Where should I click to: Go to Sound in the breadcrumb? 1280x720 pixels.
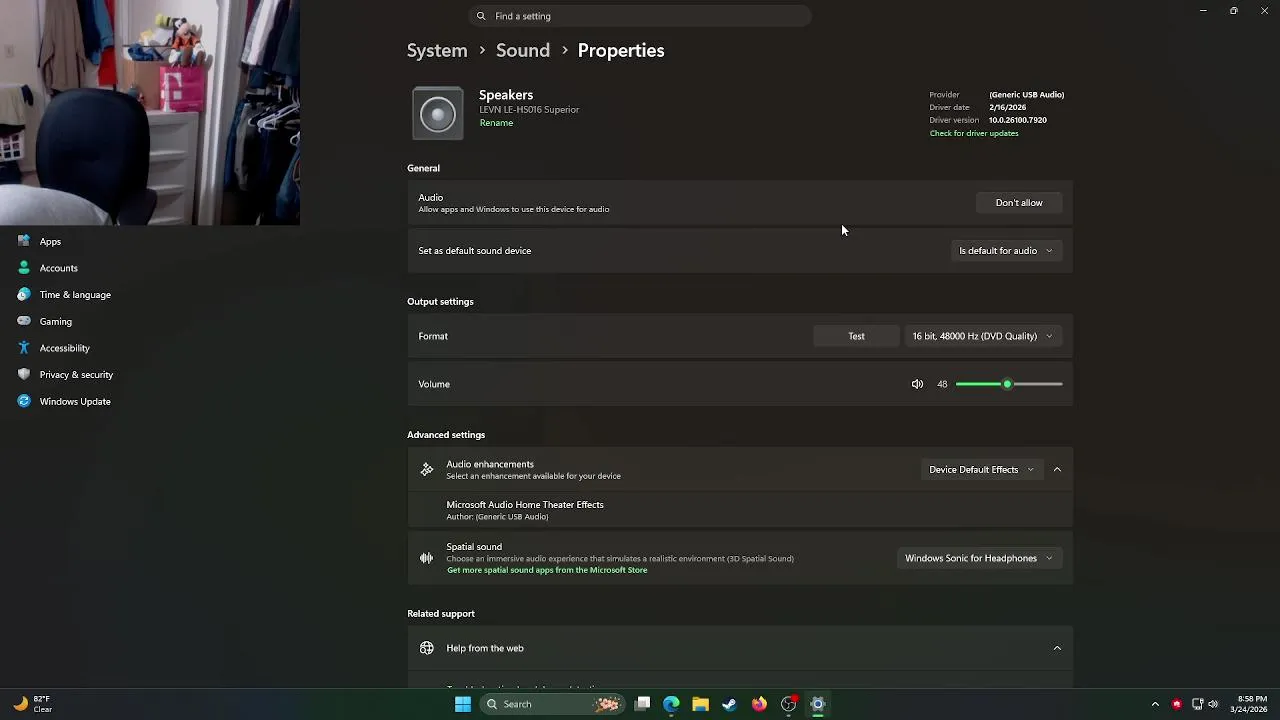(523, 50)
